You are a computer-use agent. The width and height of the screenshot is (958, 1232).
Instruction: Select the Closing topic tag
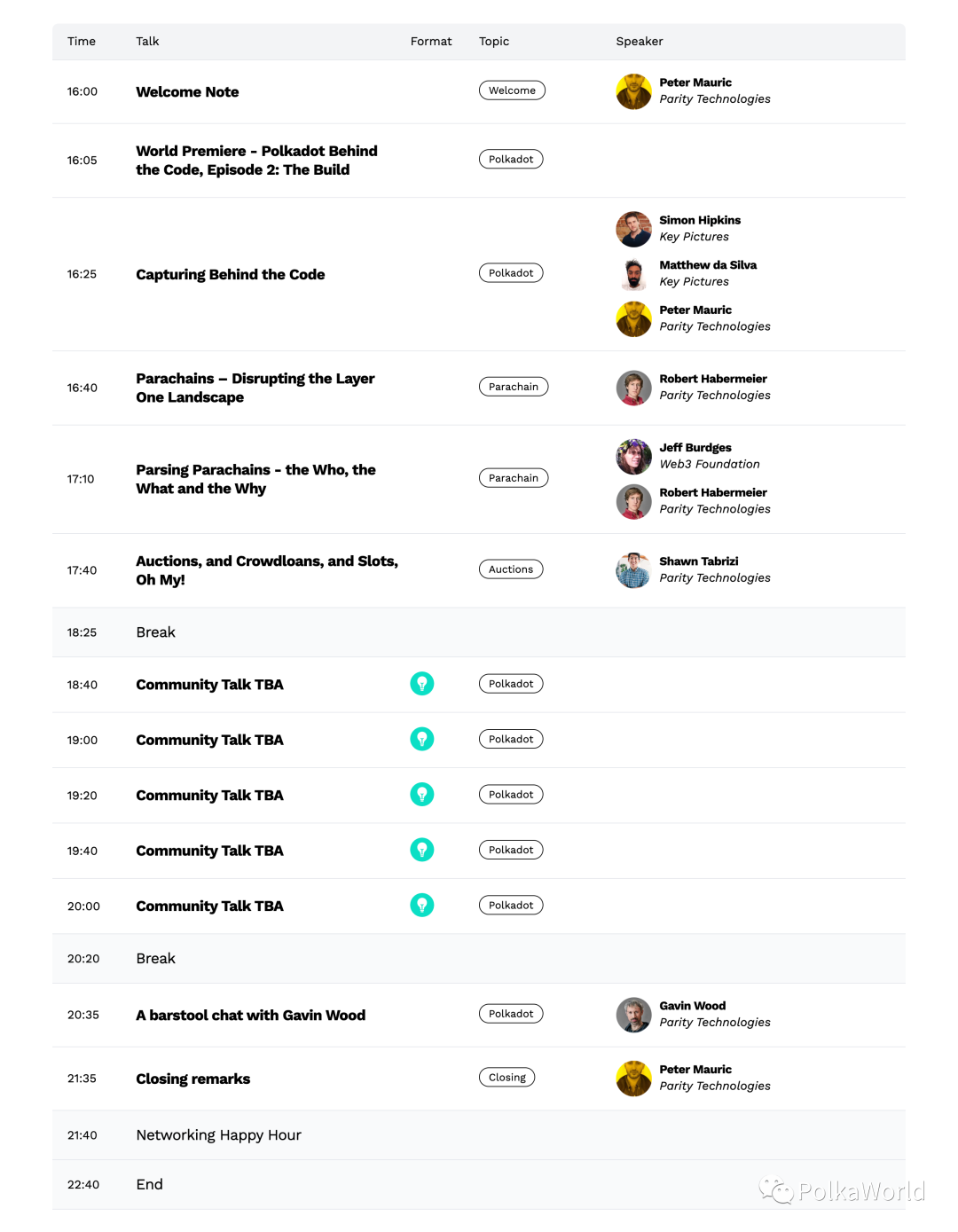click(x=506, y=1078)
